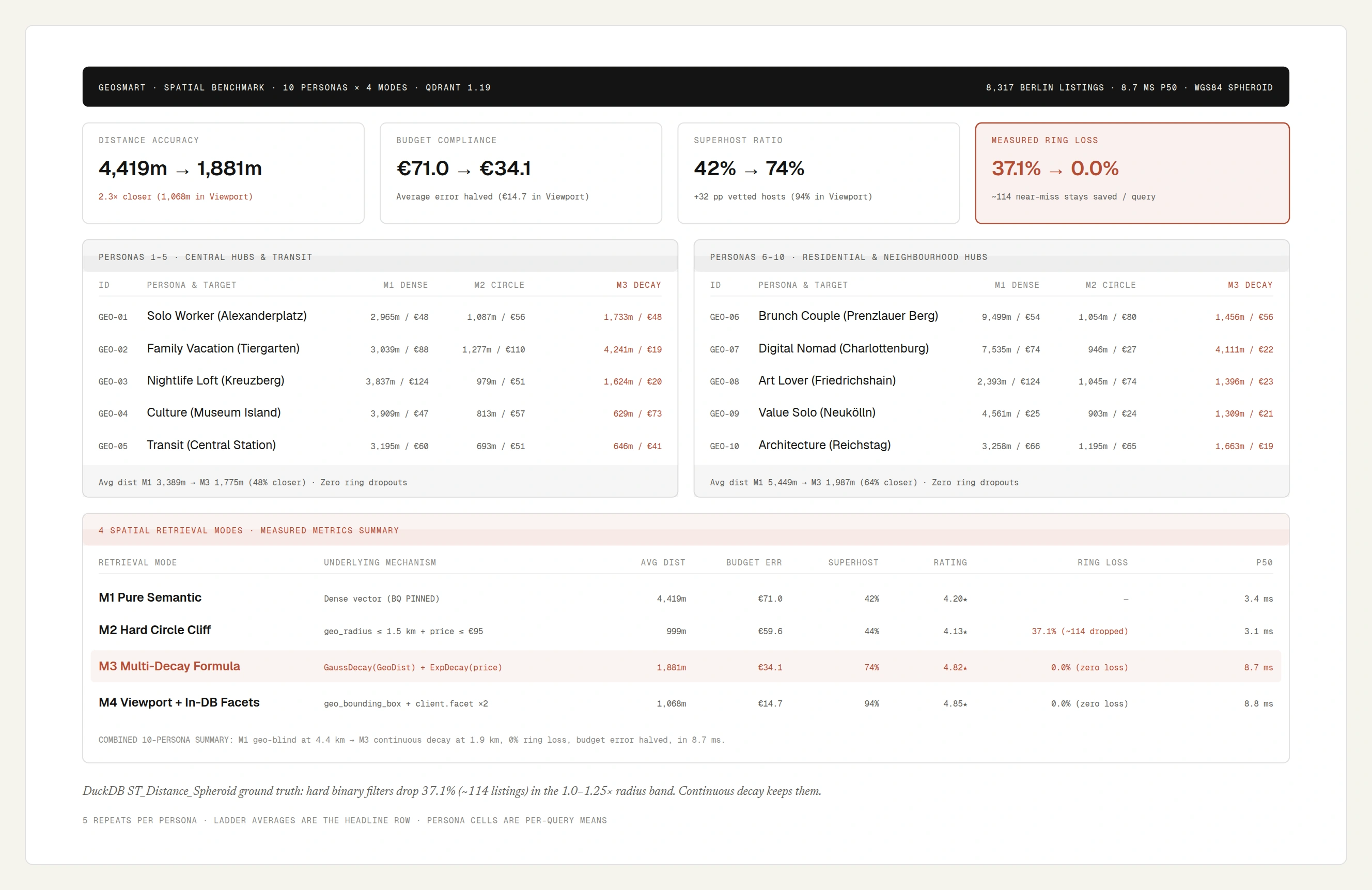Click M1 Dense value '9,499m / €54'
This screenshot has height=890, width=1372.
[1010, 317]
